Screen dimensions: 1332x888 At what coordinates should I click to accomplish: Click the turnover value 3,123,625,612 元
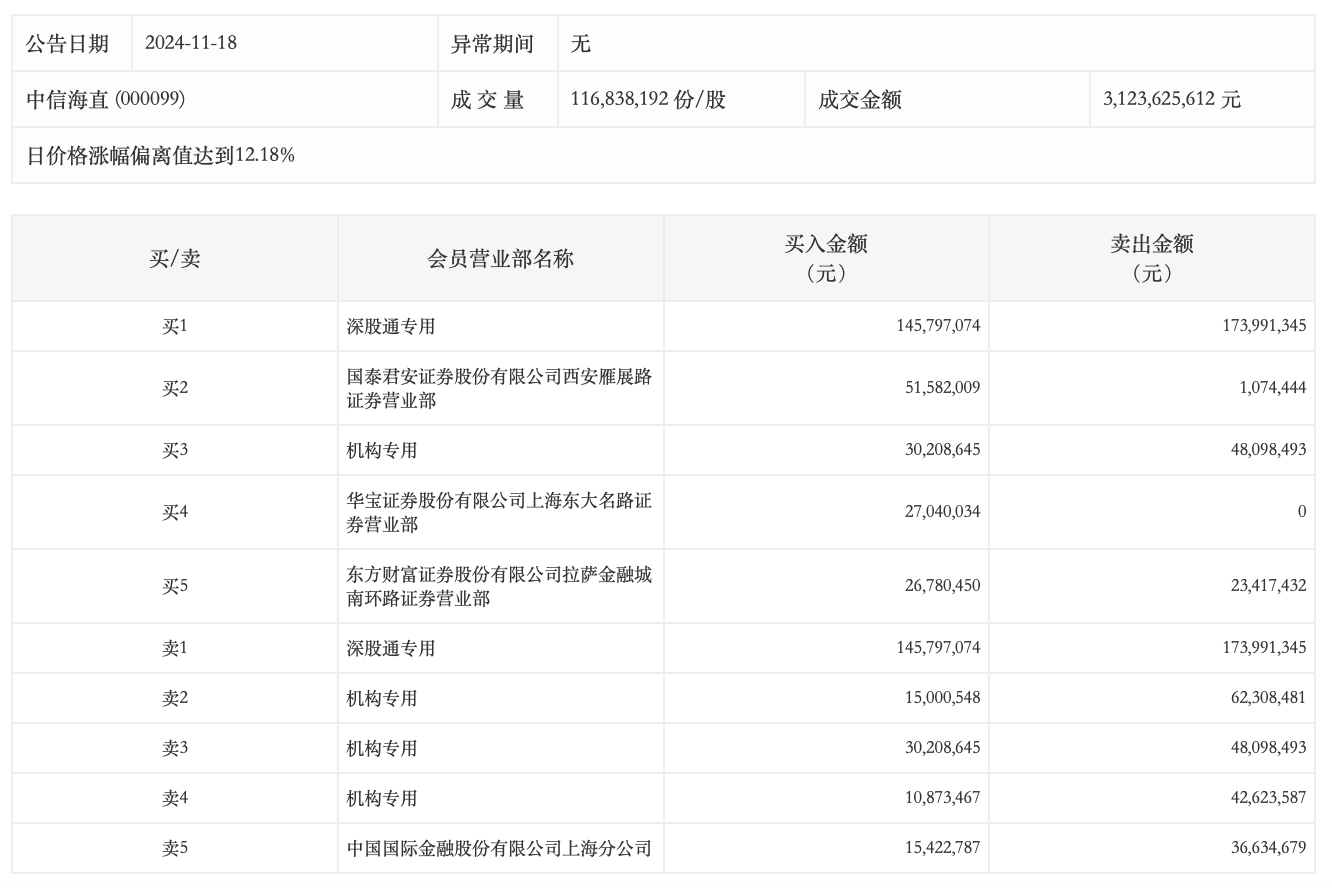[1171, 99]
